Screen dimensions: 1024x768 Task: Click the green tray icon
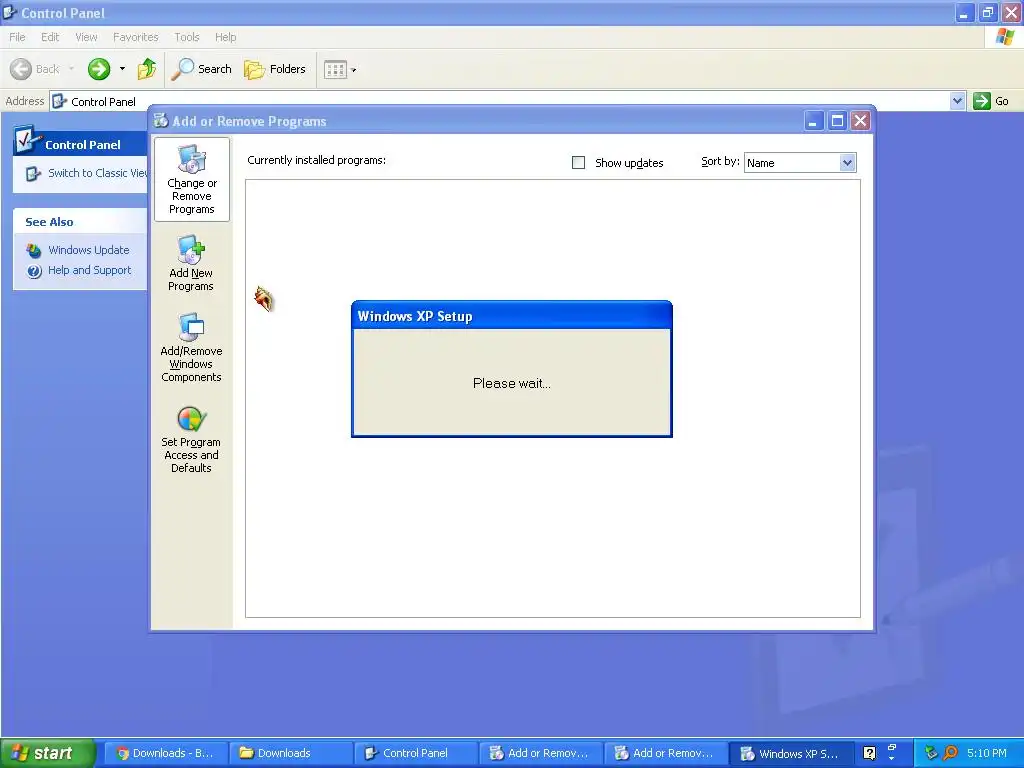pyautogui.click(x=931, y=753)
